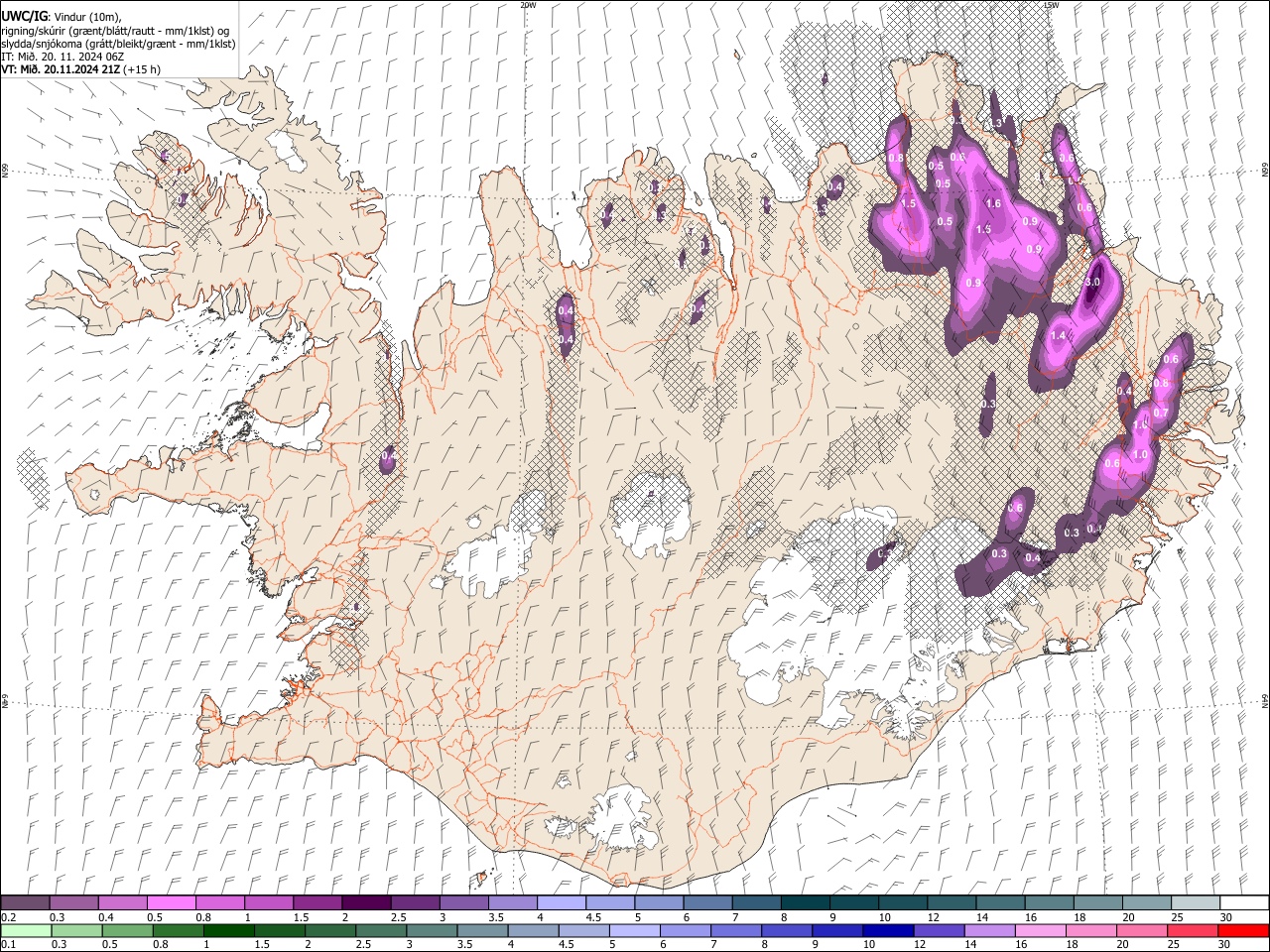
Task: Pick the violet 14–16 rain legend swatch
Action: tap(990, 930)
